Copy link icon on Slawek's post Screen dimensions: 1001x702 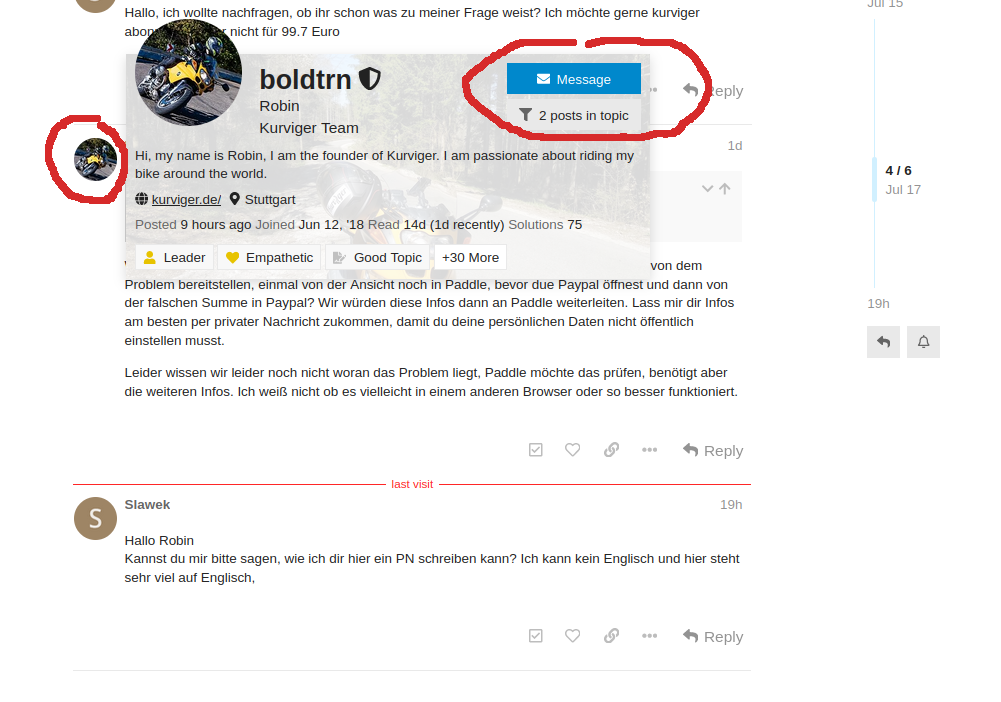pos(611,636)
